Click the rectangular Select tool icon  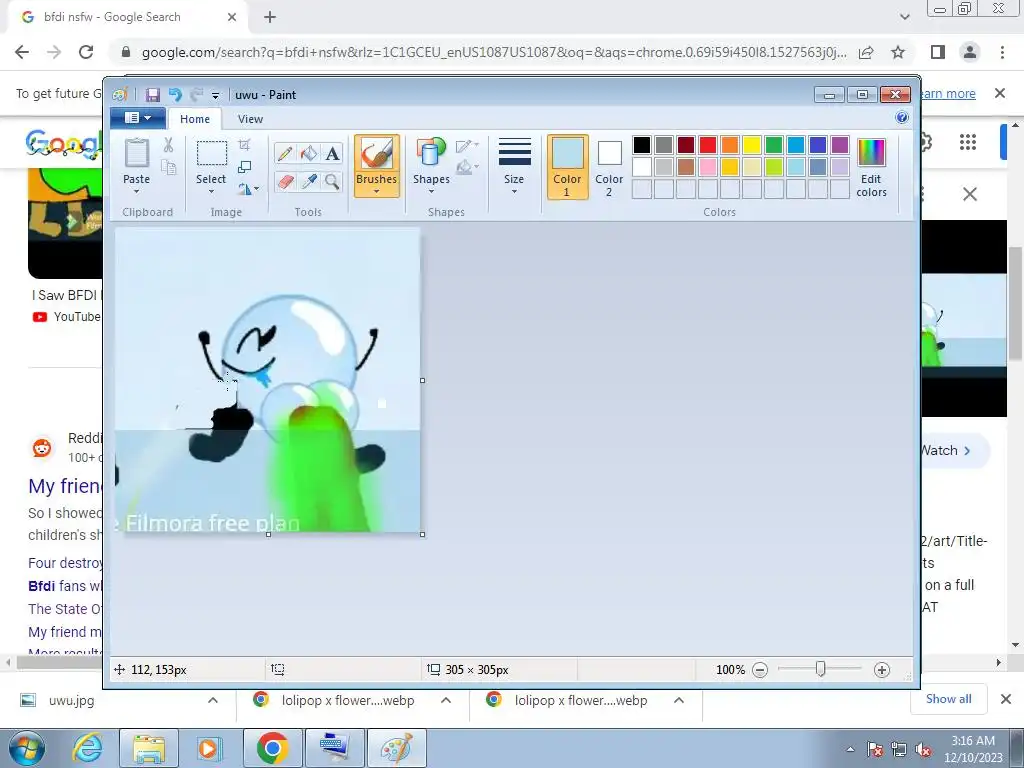point(212,153)
